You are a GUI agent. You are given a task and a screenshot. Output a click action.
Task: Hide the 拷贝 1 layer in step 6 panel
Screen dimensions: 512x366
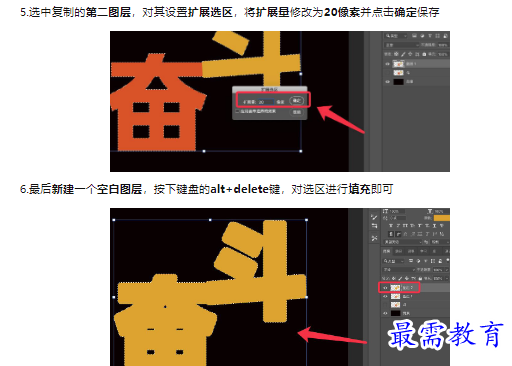coord(385,296)
